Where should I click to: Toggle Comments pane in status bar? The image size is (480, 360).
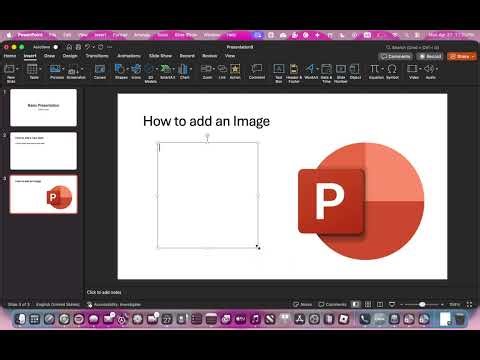[332, 304]
